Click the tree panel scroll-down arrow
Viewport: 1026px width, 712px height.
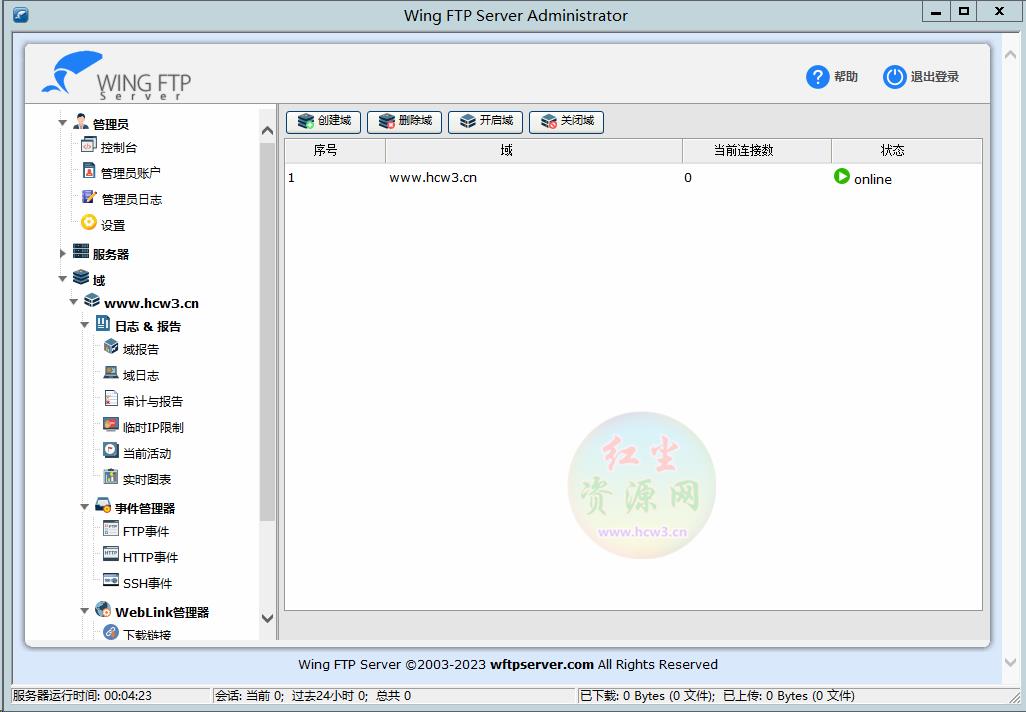point(267,618)
